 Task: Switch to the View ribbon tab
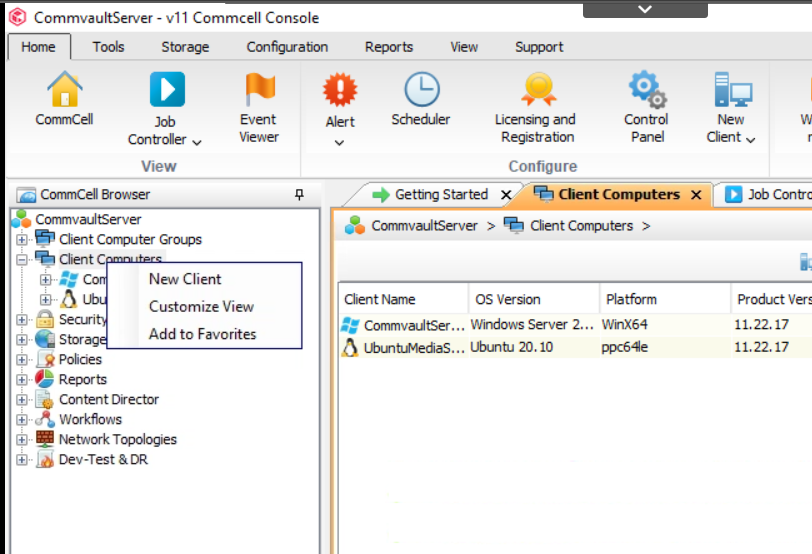(463, 47)
